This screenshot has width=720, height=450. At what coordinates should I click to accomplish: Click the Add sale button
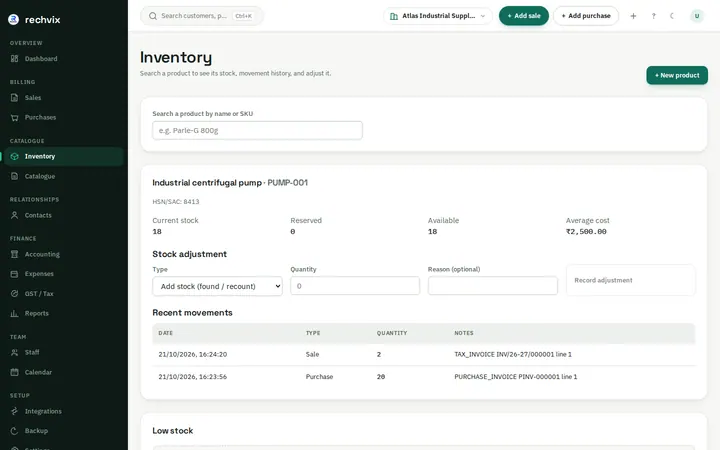tap(523, 16)
